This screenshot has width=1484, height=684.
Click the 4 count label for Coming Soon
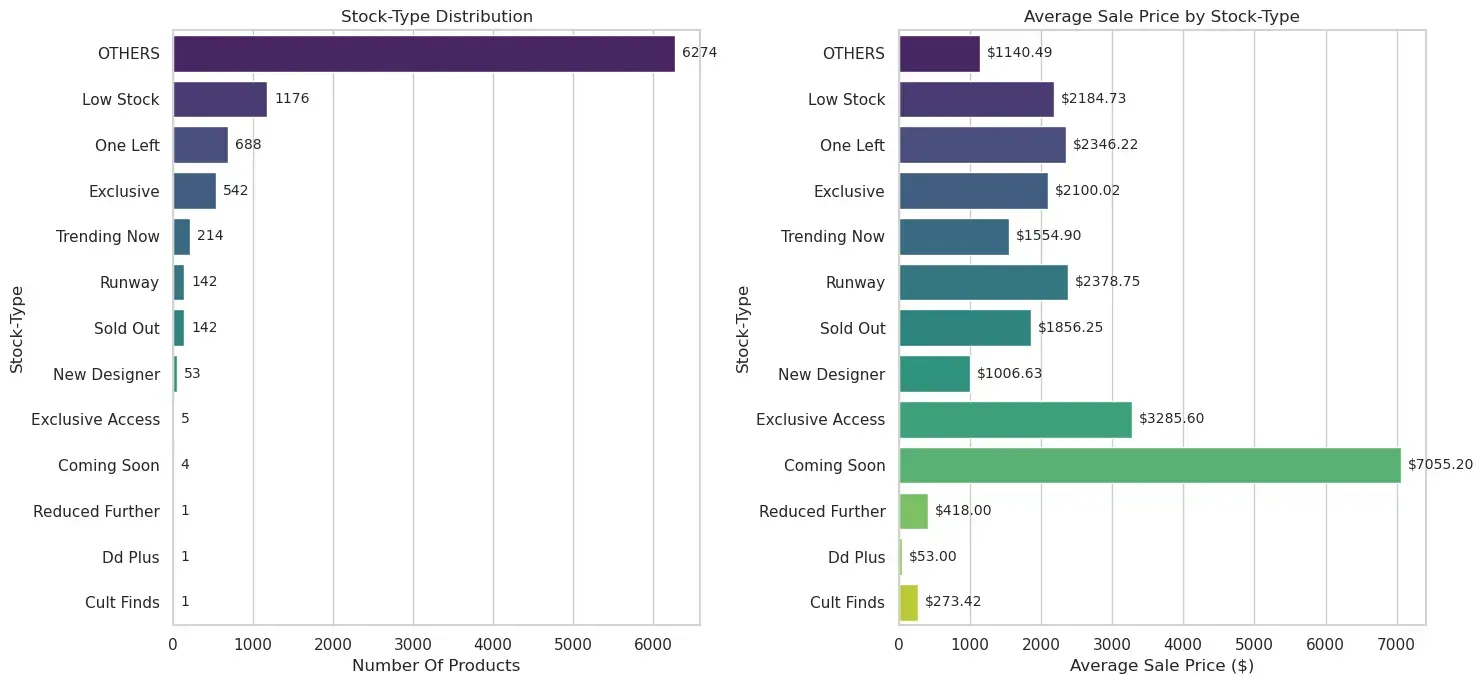(185, 465)
